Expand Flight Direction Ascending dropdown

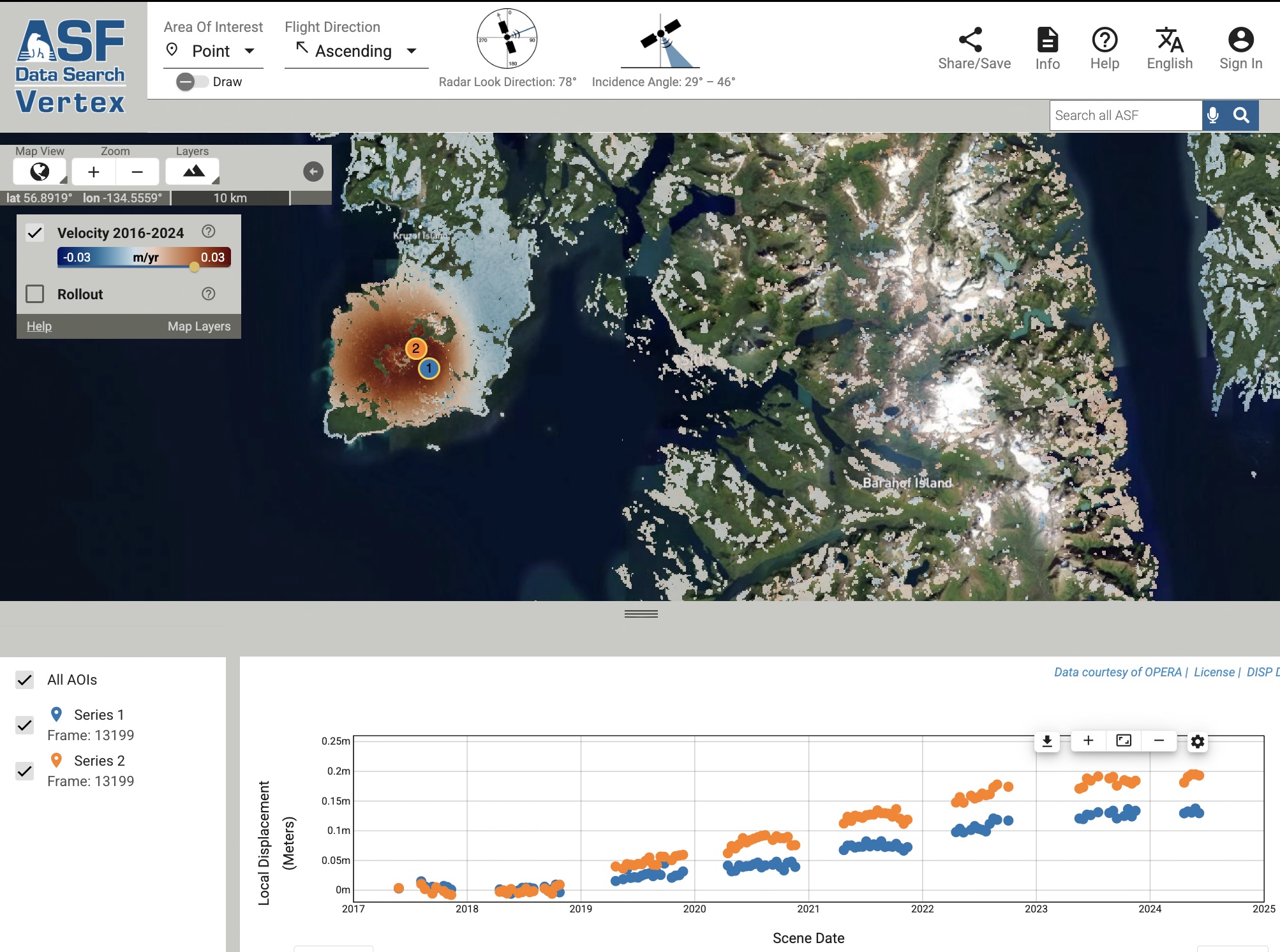point(355,51)
